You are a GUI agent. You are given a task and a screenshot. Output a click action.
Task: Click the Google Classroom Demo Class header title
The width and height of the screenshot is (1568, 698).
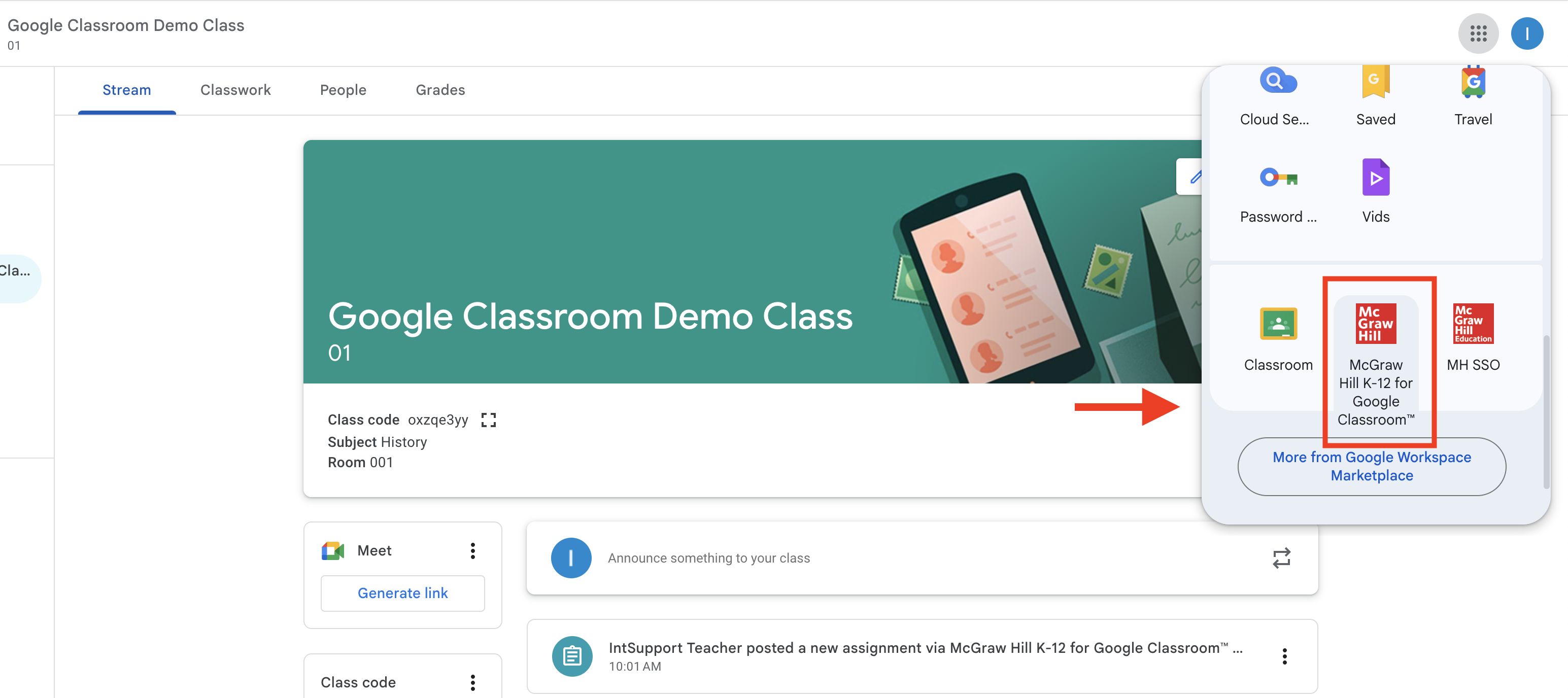(125, 25)
